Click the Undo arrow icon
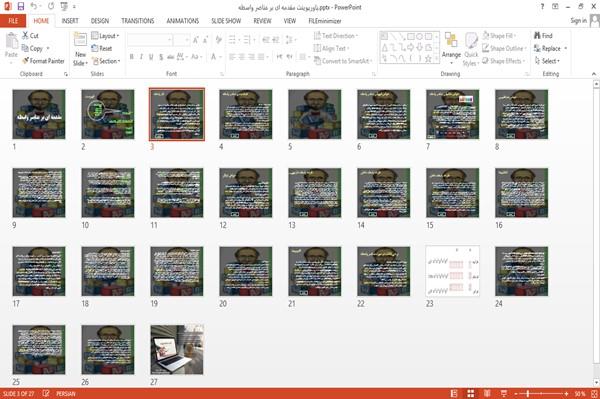 [34, 7]
